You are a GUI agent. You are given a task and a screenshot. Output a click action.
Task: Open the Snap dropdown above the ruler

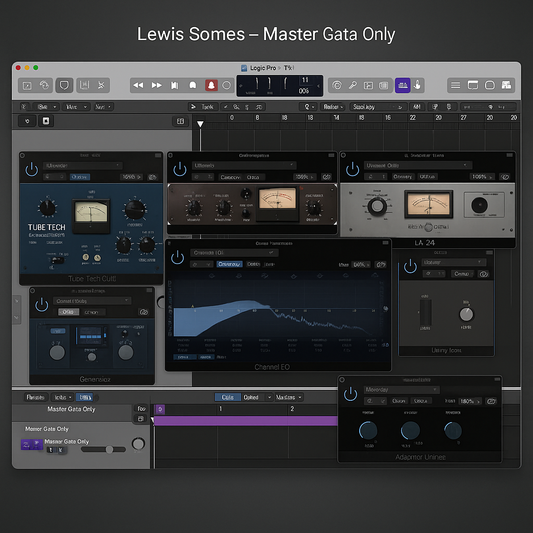(x=378, y=107)
